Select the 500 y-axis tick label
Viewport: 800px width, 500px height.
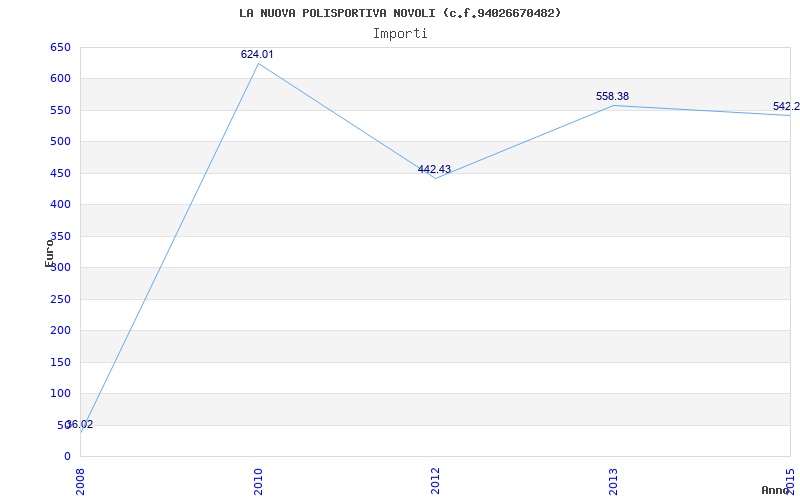tap(60, 141)
